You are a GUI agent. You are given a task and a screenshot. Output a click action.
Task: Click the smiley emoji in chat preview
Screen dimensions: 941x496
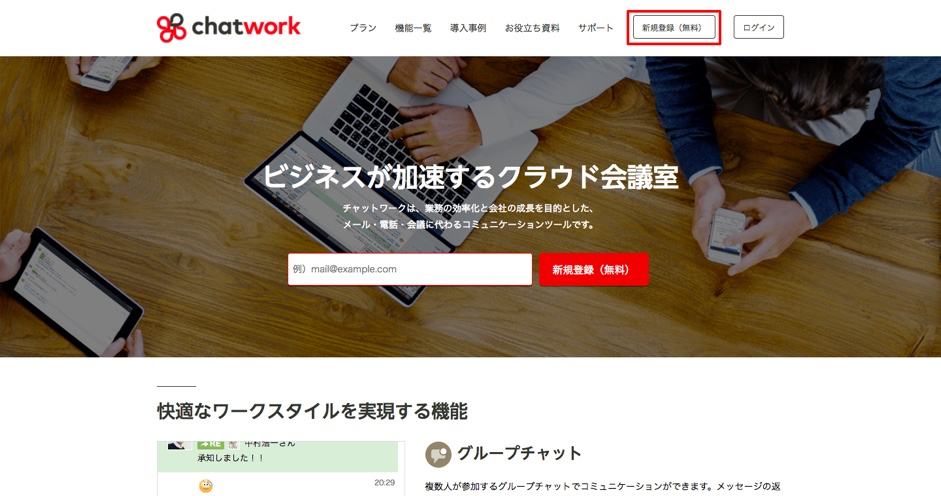point(206,485)
